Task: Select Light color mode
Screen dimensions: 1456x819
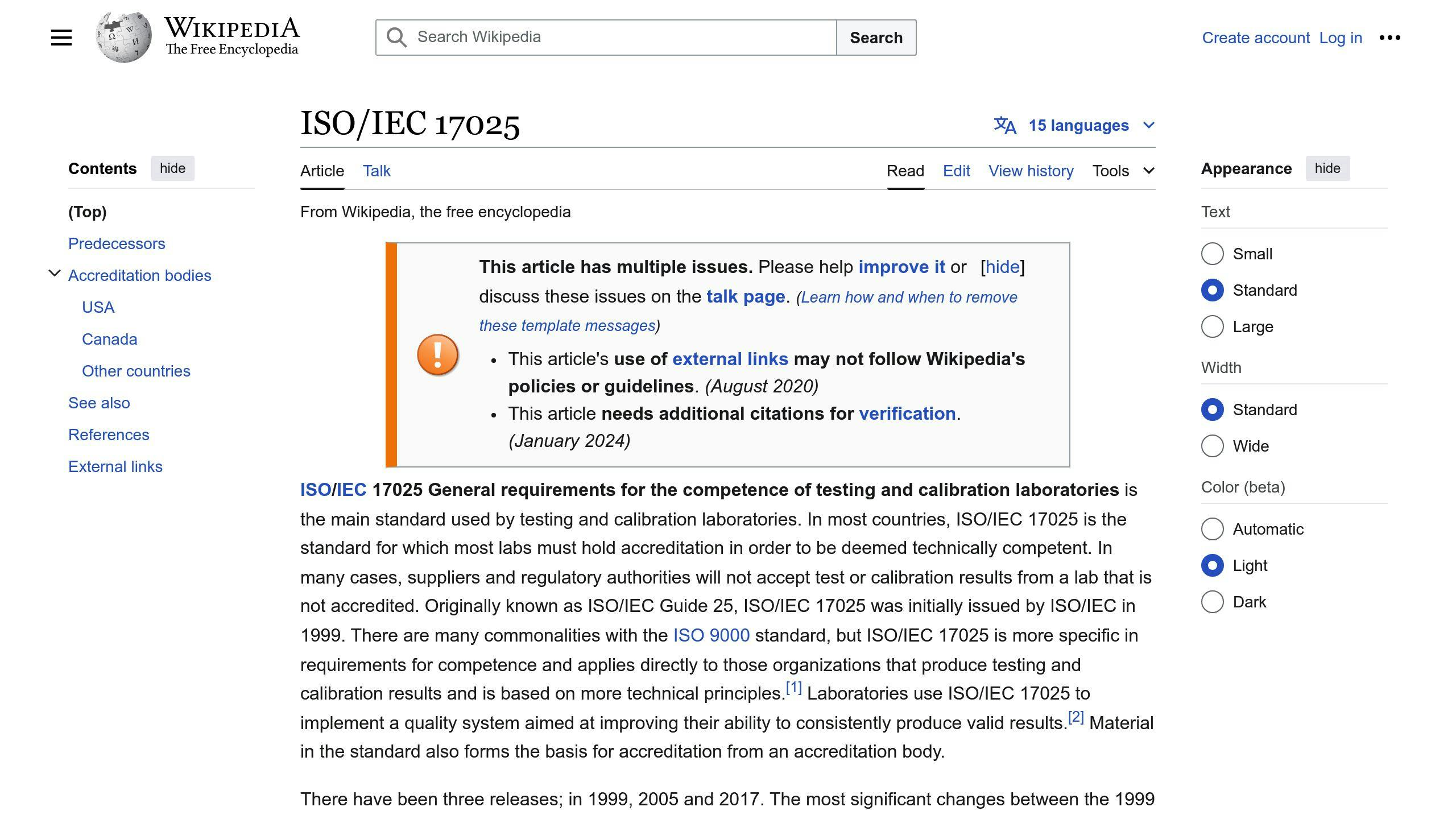Action: click(1212, 565)
